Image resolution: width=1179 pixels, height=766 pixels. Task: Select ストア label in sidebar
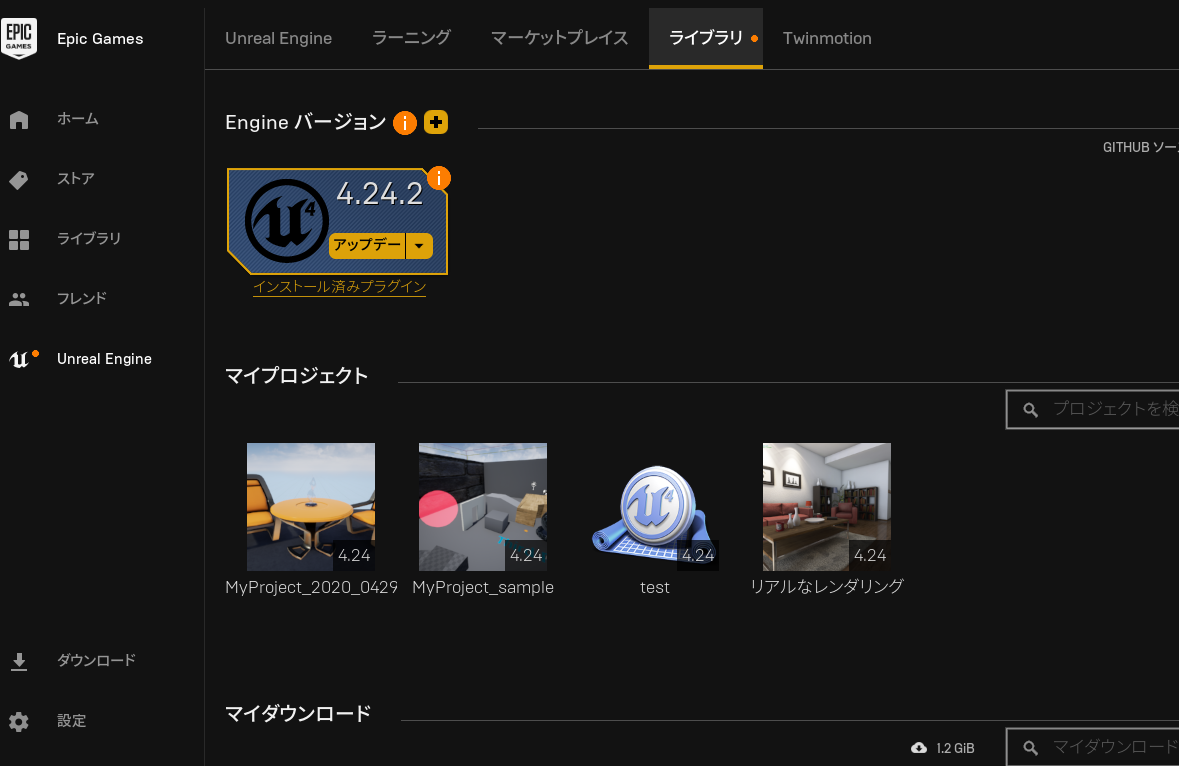[76, 179]
